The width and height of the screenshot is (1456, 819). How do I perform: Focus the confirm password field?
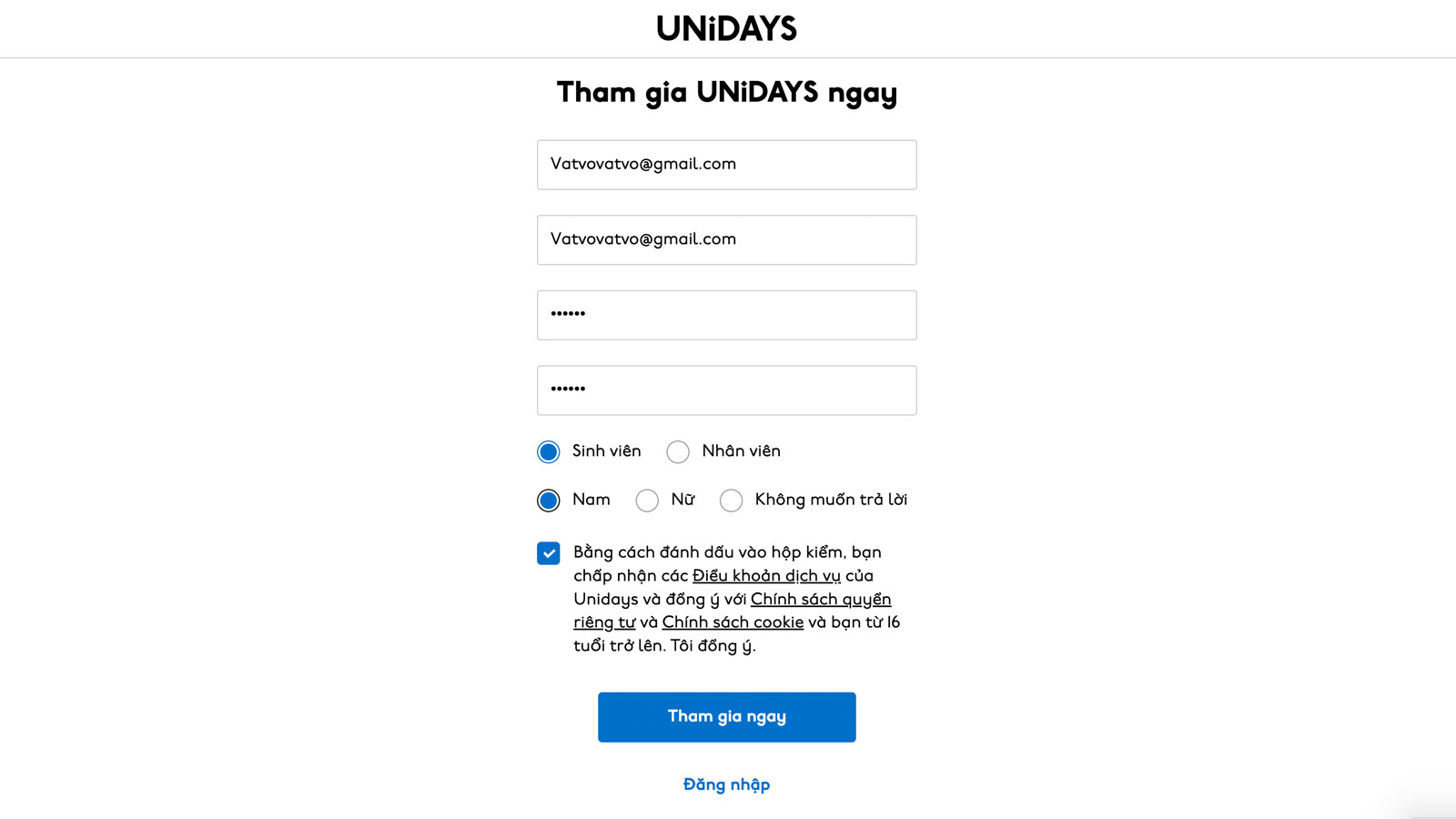tap(726, 390)
